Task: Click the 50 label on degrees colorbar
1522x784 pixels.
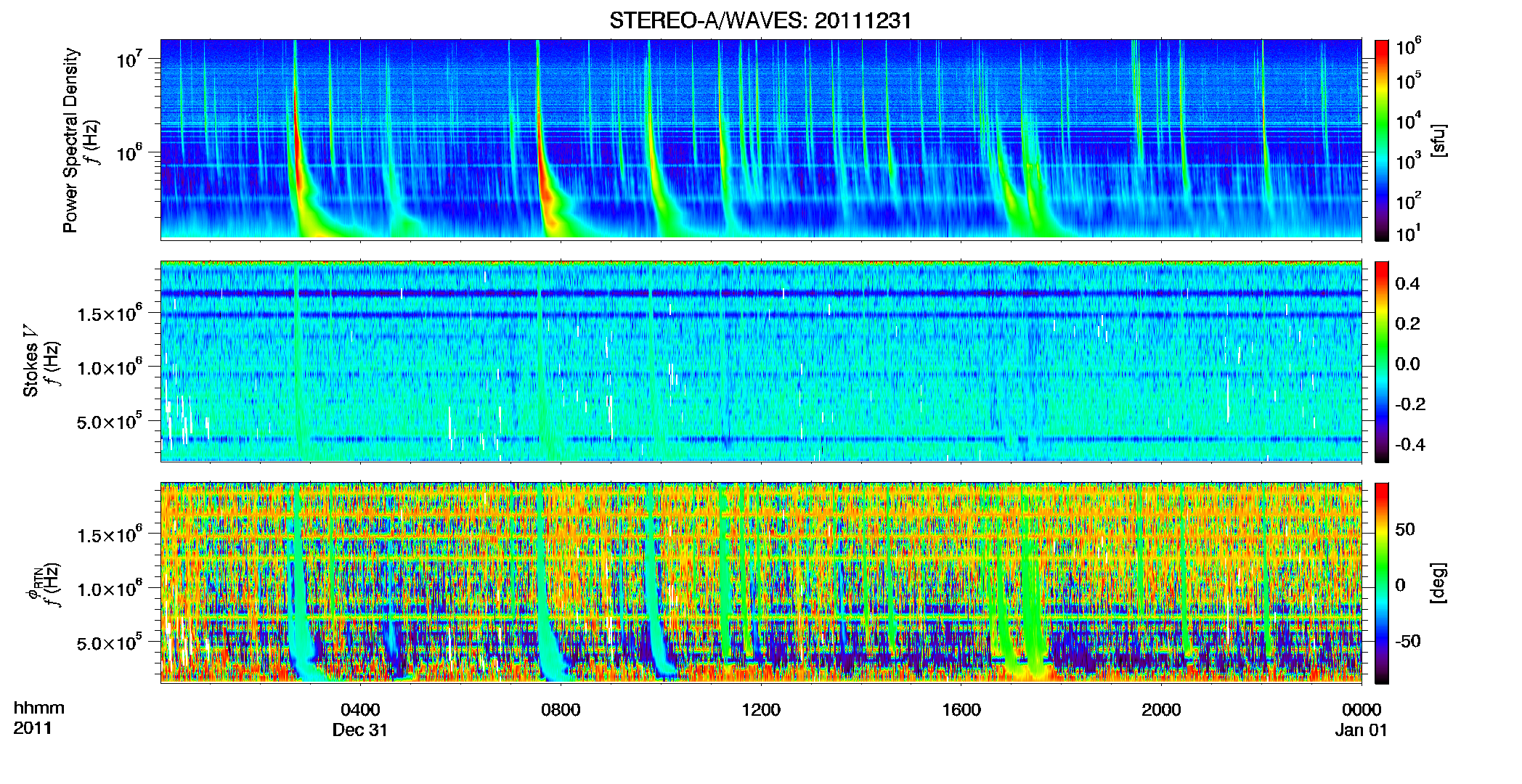Action: (x=1405, y=529)
